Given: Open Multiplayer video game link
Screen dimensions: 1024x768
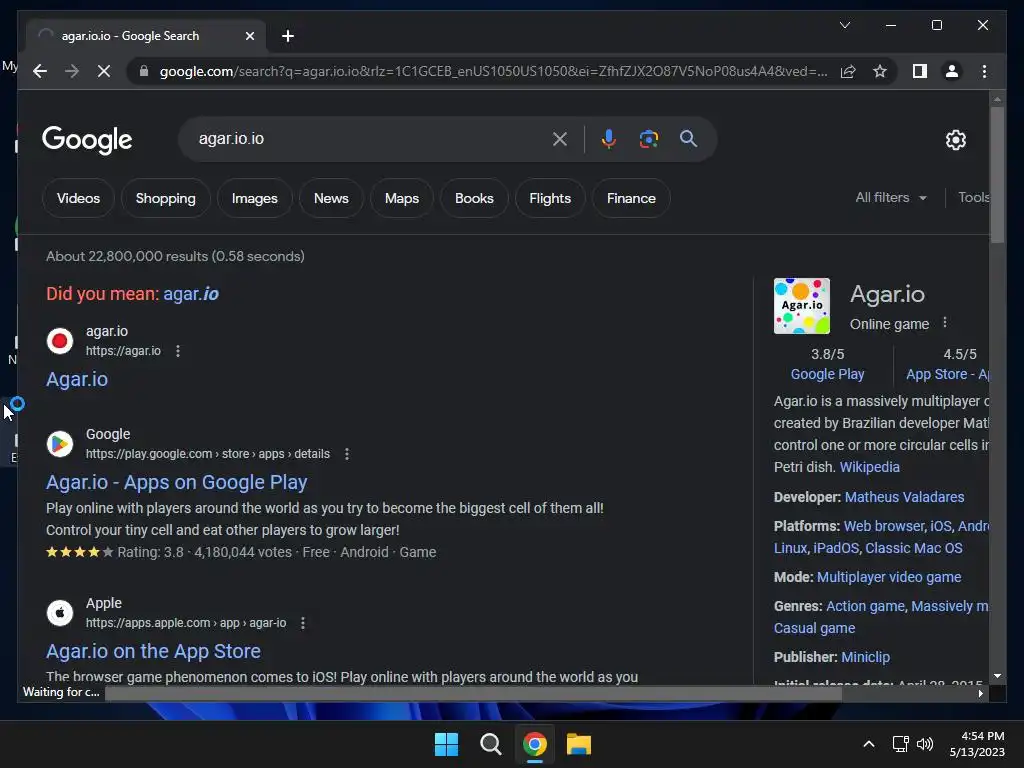Looking at the screenshot, I should tap(889, 577).
